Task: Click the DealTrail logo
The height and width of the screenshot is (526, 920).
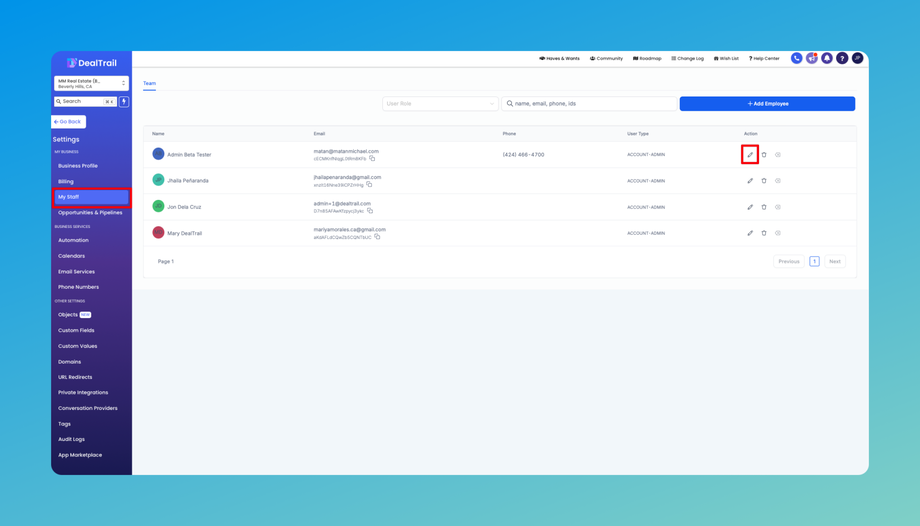Action: click(x=92, y=63)
